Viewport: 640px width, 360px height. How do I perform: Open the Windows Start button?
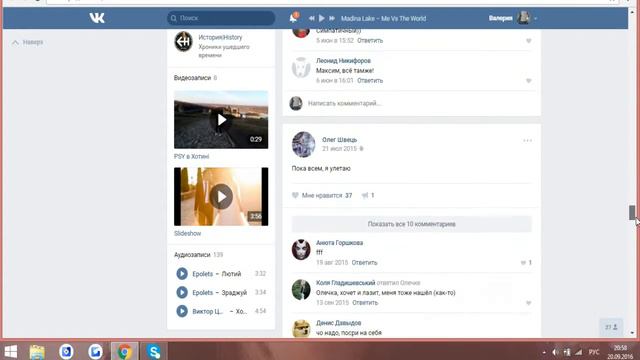click(11, 351)
